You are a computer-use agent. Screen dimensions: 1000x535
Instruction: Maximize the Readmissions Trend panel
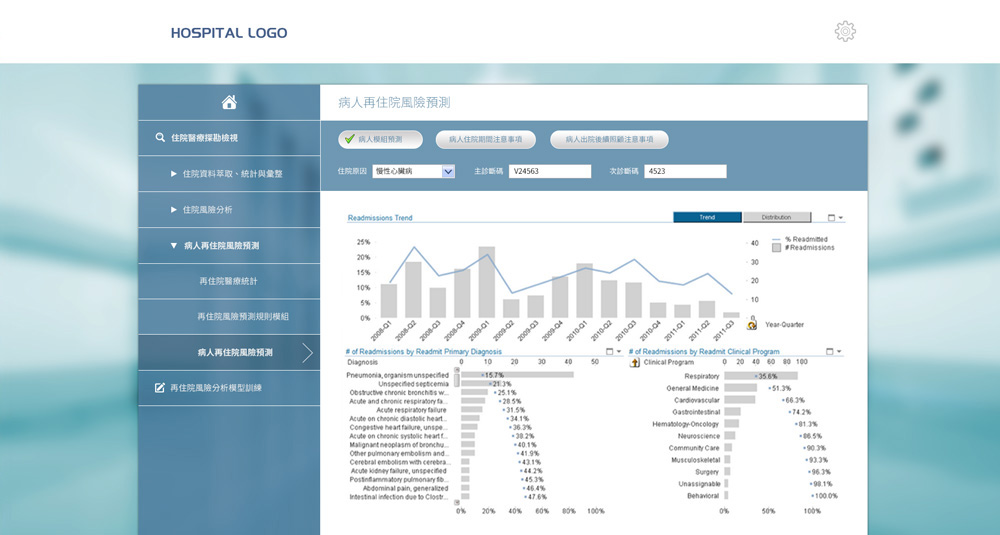pyautogui.click(x=831, y=218)
